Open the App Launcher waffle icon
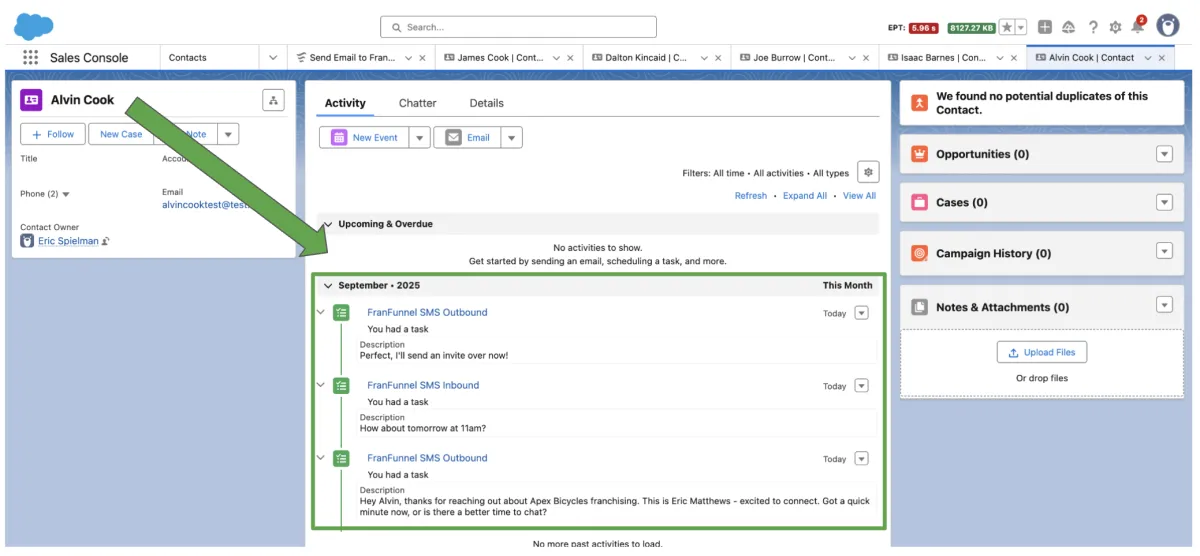The width and height of the screenshot is (1200, 556). pos(30,58)
